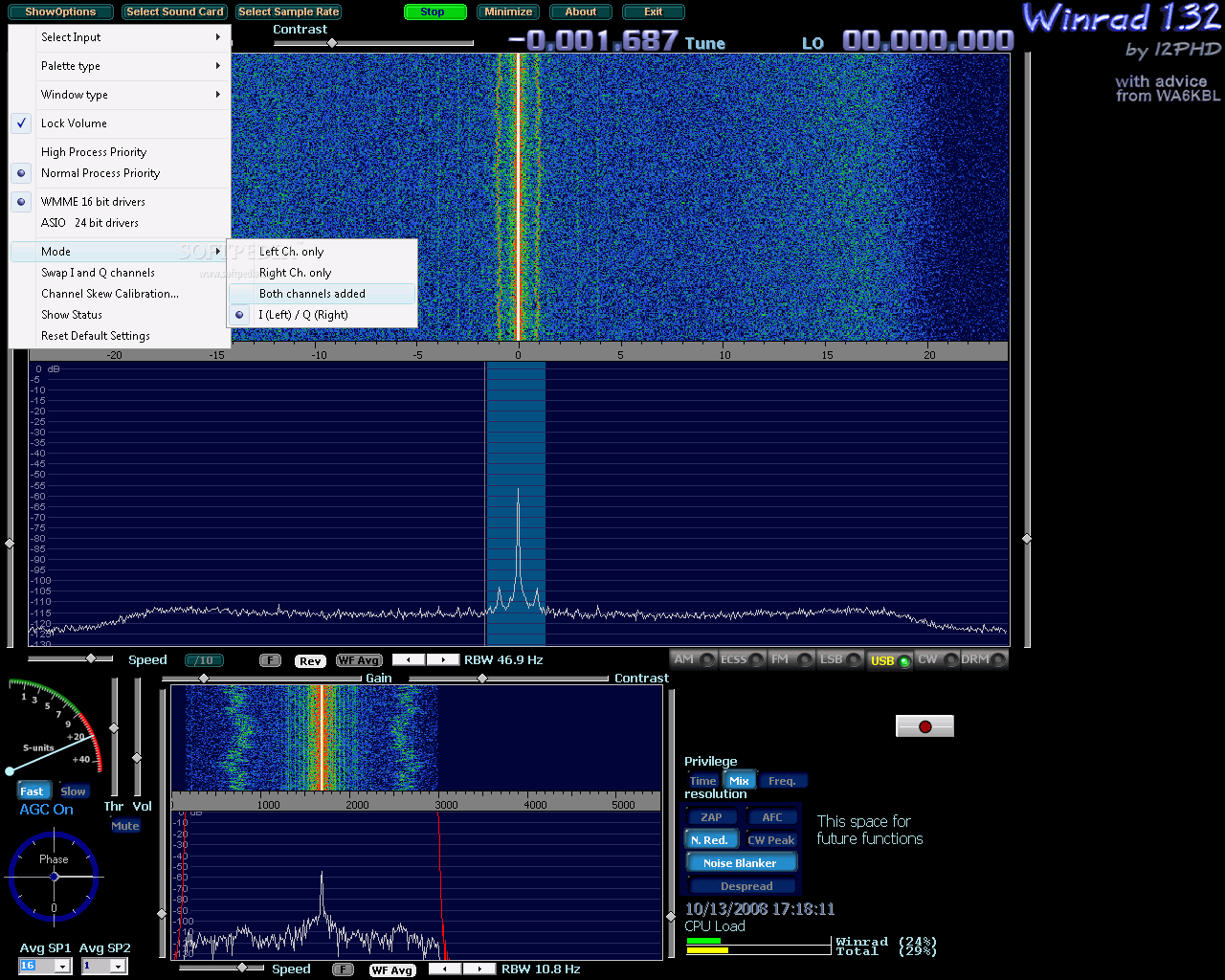Choose Left Ch. only

click(x=323, y=252)
